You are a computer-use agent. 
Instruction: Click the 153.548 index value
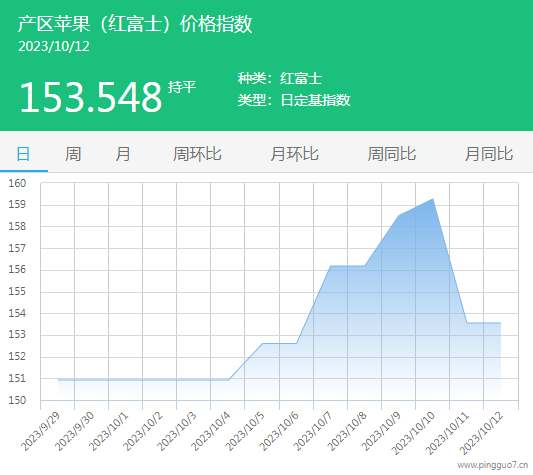point(91,97)
